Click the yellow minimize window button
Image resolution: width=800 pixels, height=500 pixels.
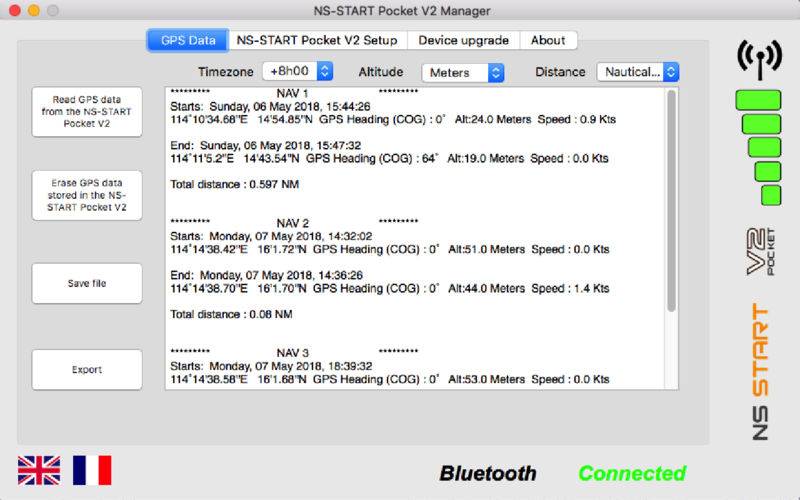34,10
